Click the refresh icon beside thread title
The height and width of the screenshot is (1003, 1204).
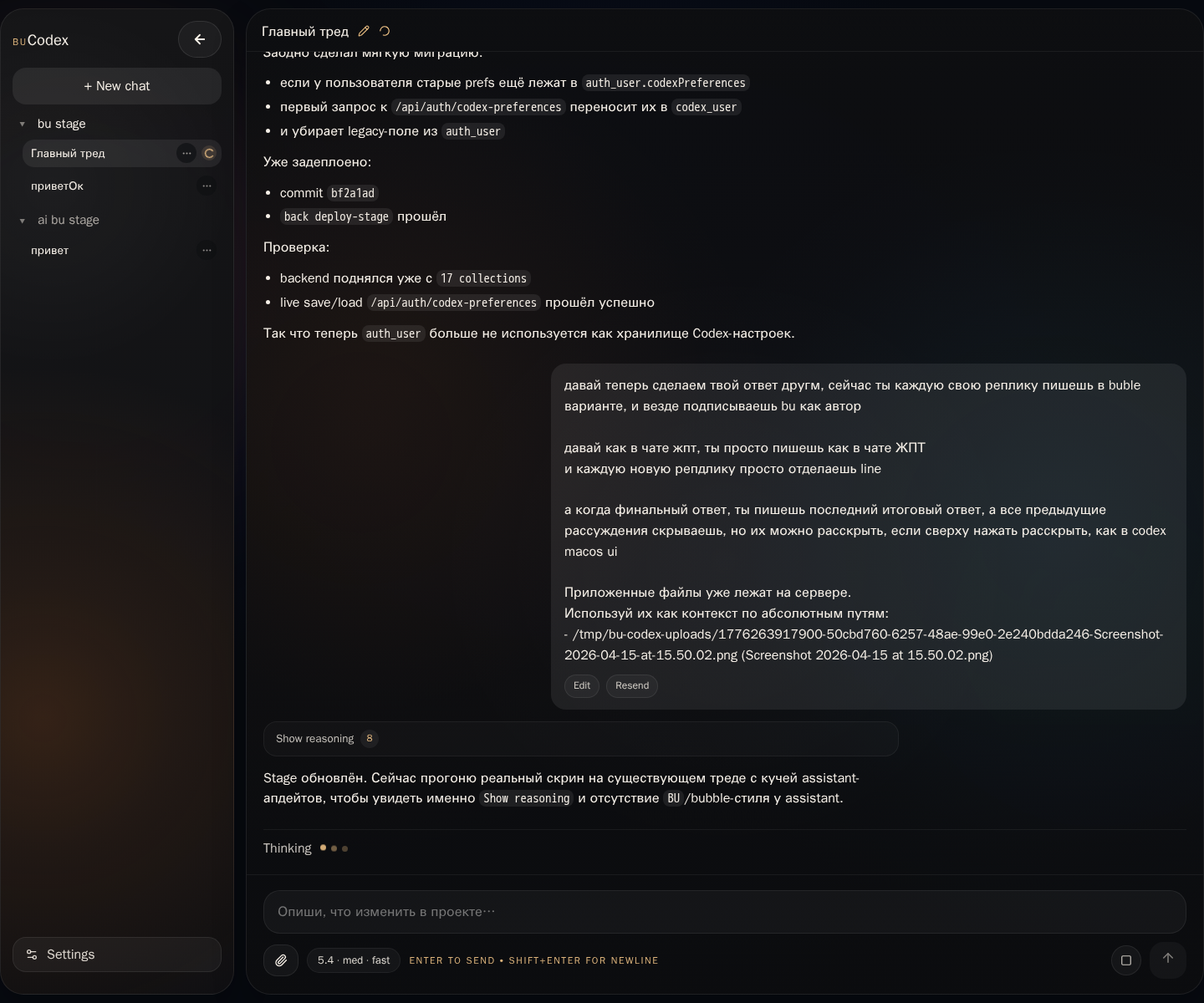point(385,31)
